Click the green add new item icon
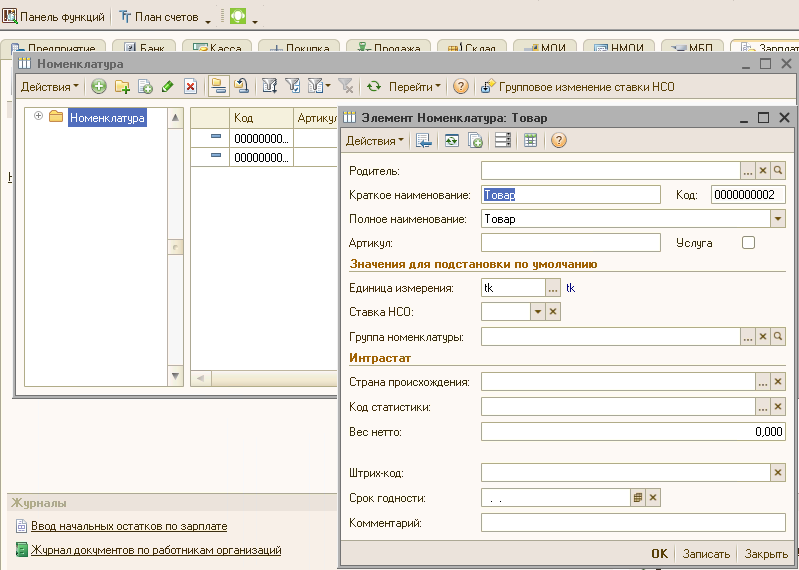The width and height of the screenshot is (799, 570). click(99, 87)
